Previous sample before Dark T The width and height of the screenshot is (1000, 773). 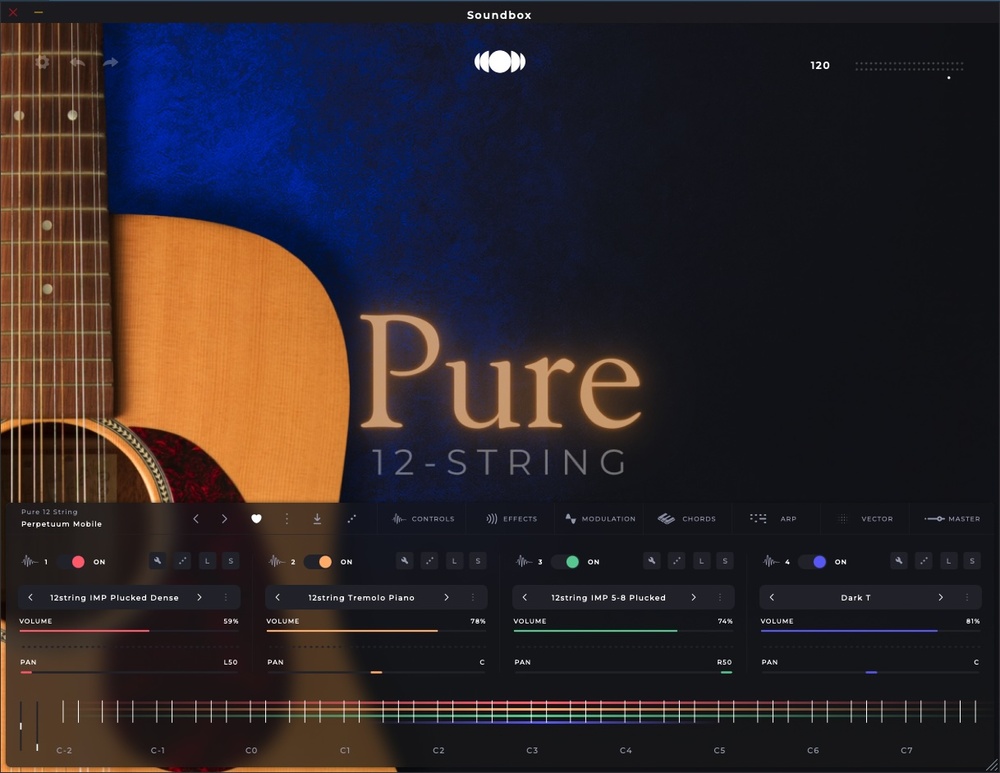[x=772, y=598]
